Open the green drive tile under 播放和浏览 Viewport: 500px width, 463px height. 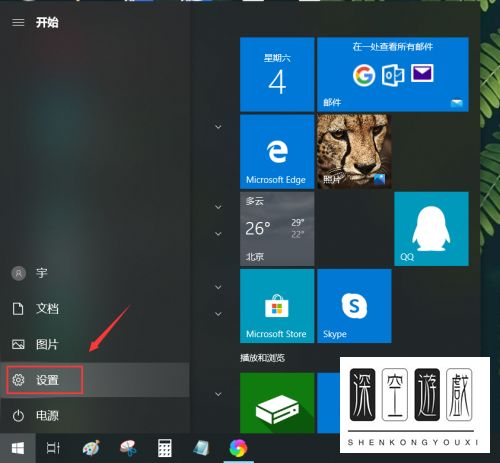tap(277, 403)
